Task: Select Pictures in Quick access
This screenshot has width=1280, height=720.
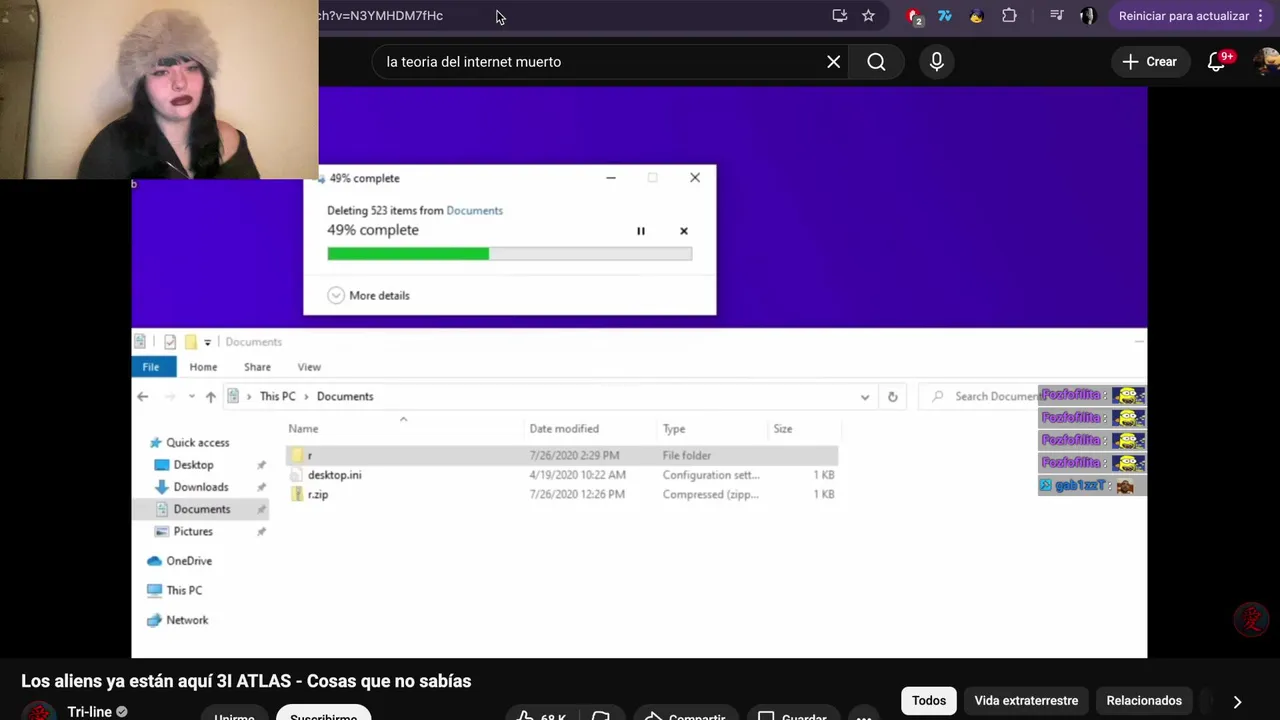Action: click(192, 532)
